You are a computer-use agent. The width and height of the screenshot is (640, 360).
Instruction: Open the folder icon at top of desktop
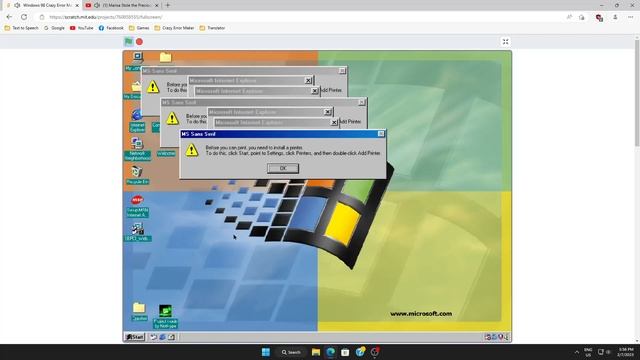click(165, 57)
